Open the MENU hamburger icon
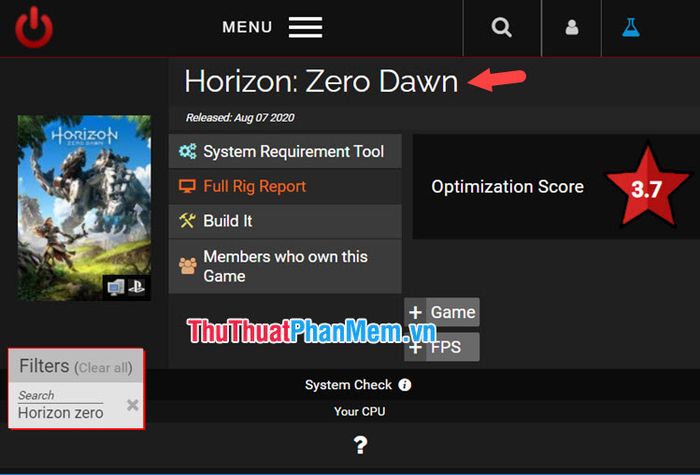This screenshot has width=700, height=475. point(305,27)
